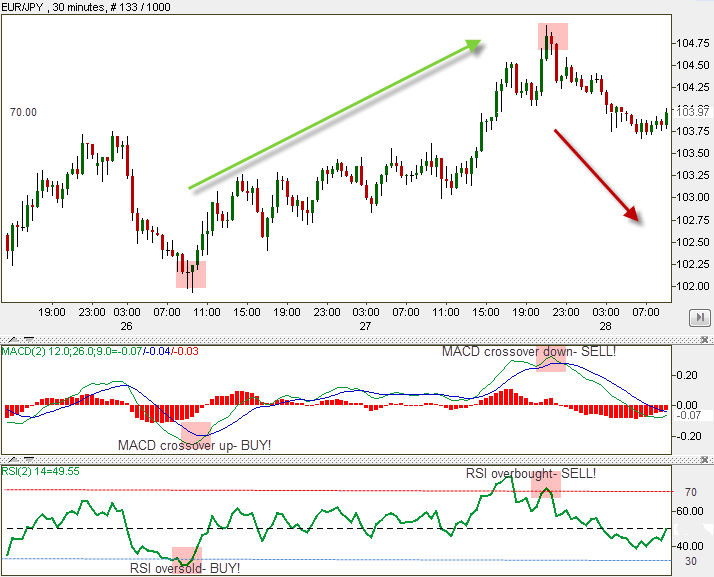The height and width of the screenshot is (577, 714).
Task: Click the 70.00 text label on price chart
Action: click(x=23, y=113)
